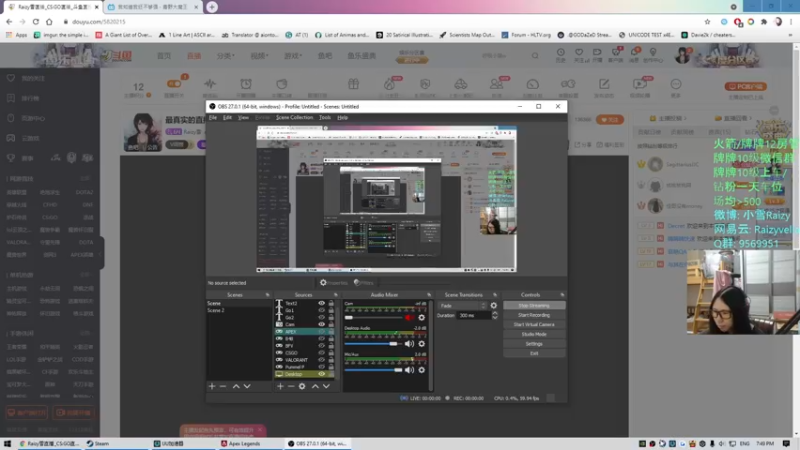The image size is (800, 450).
Task: Pop out the Sources dock
Action: click(336, 295)
